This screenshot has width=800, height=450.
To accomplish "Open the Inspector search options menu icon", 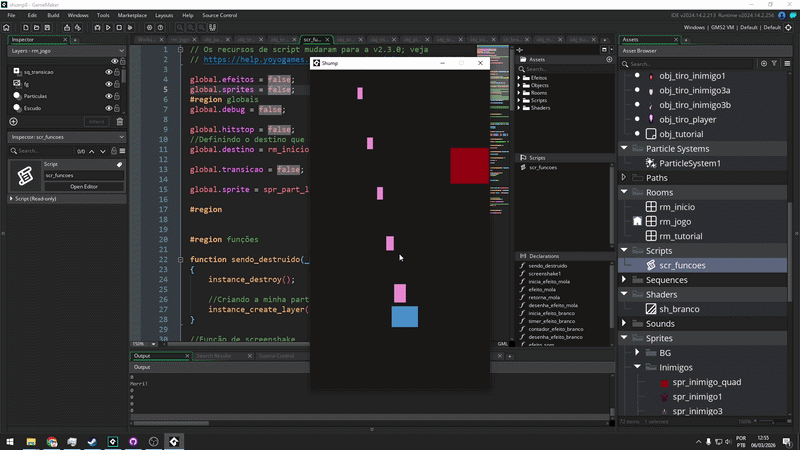I will point(122,151).
